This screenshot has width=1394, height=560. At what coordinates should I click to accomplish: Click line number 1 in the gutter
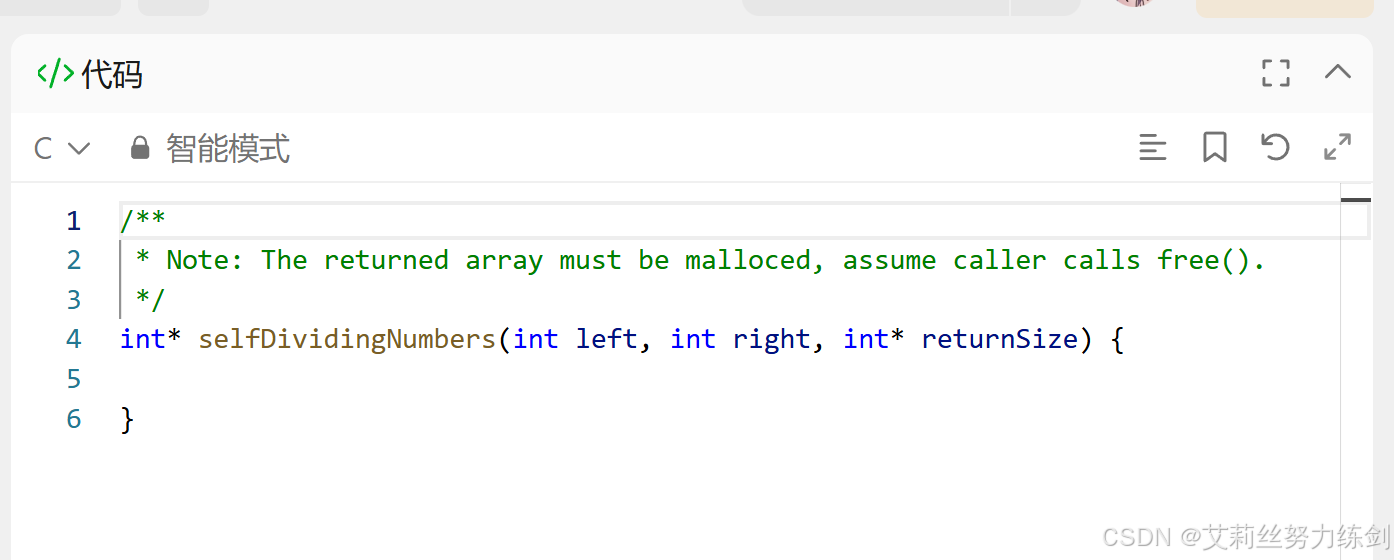[x=73, y=220]
